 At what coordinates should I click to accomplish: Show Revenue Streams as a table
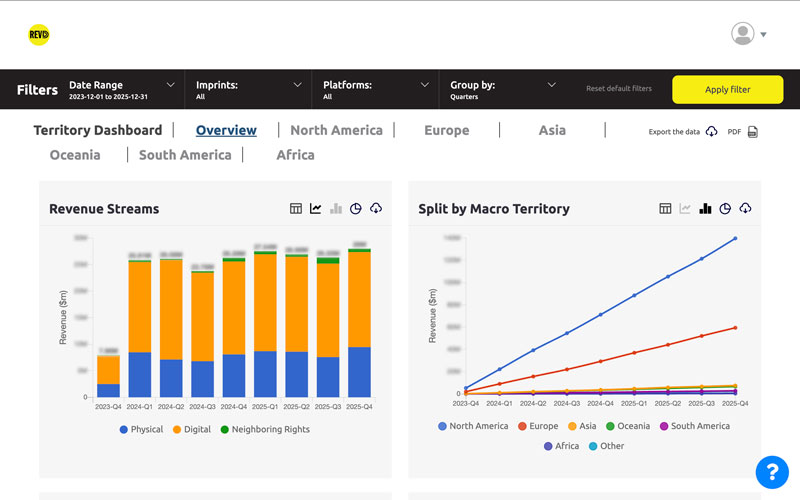[296, 209]
